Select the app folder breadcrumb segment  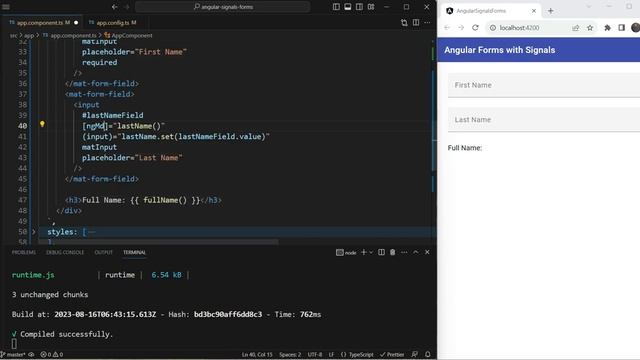click(x=29, y=36)
